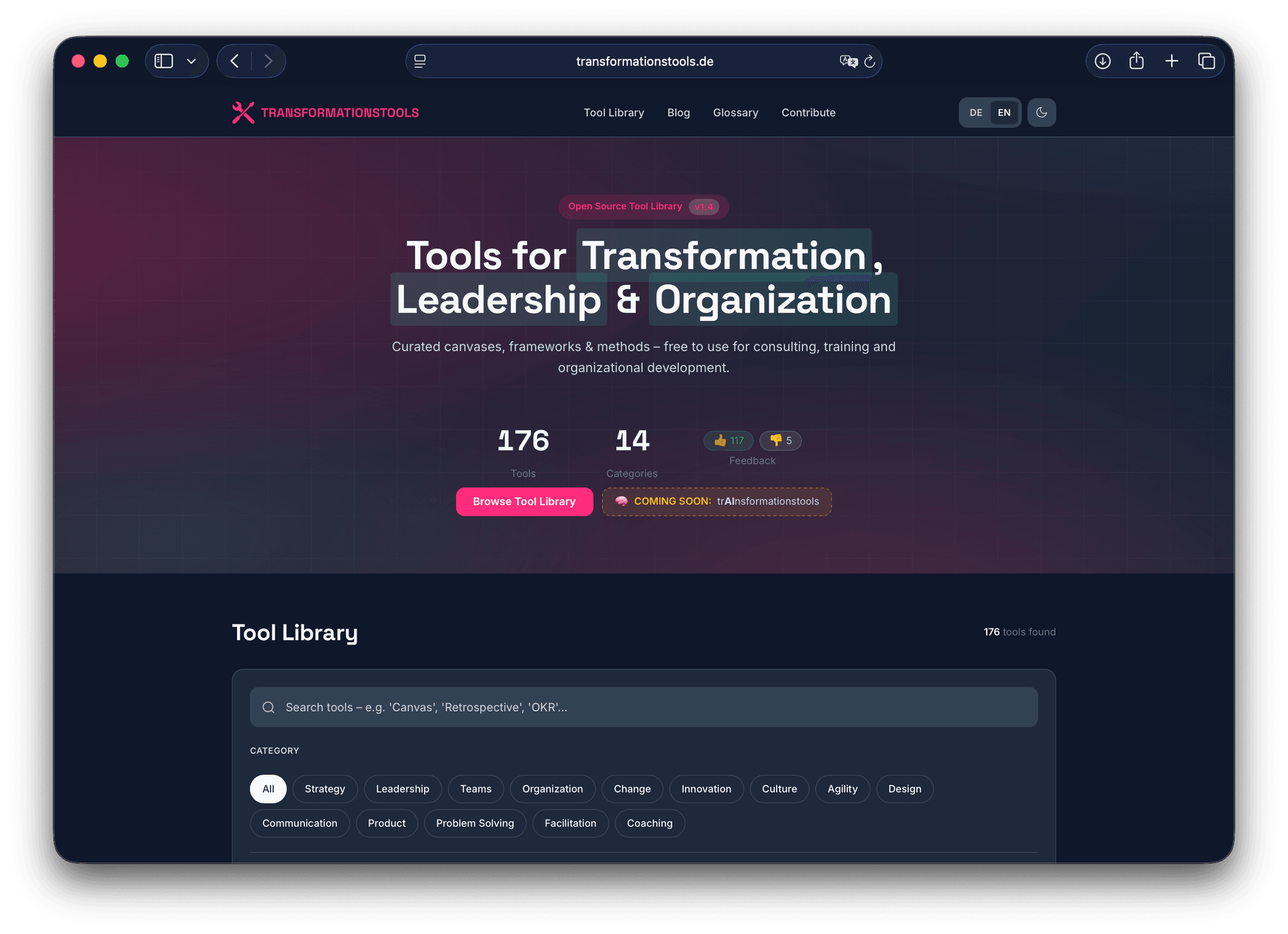This screenshot has width=1288, height=934.
Task: Filter by Coaching category
Action: click(650, 823)
